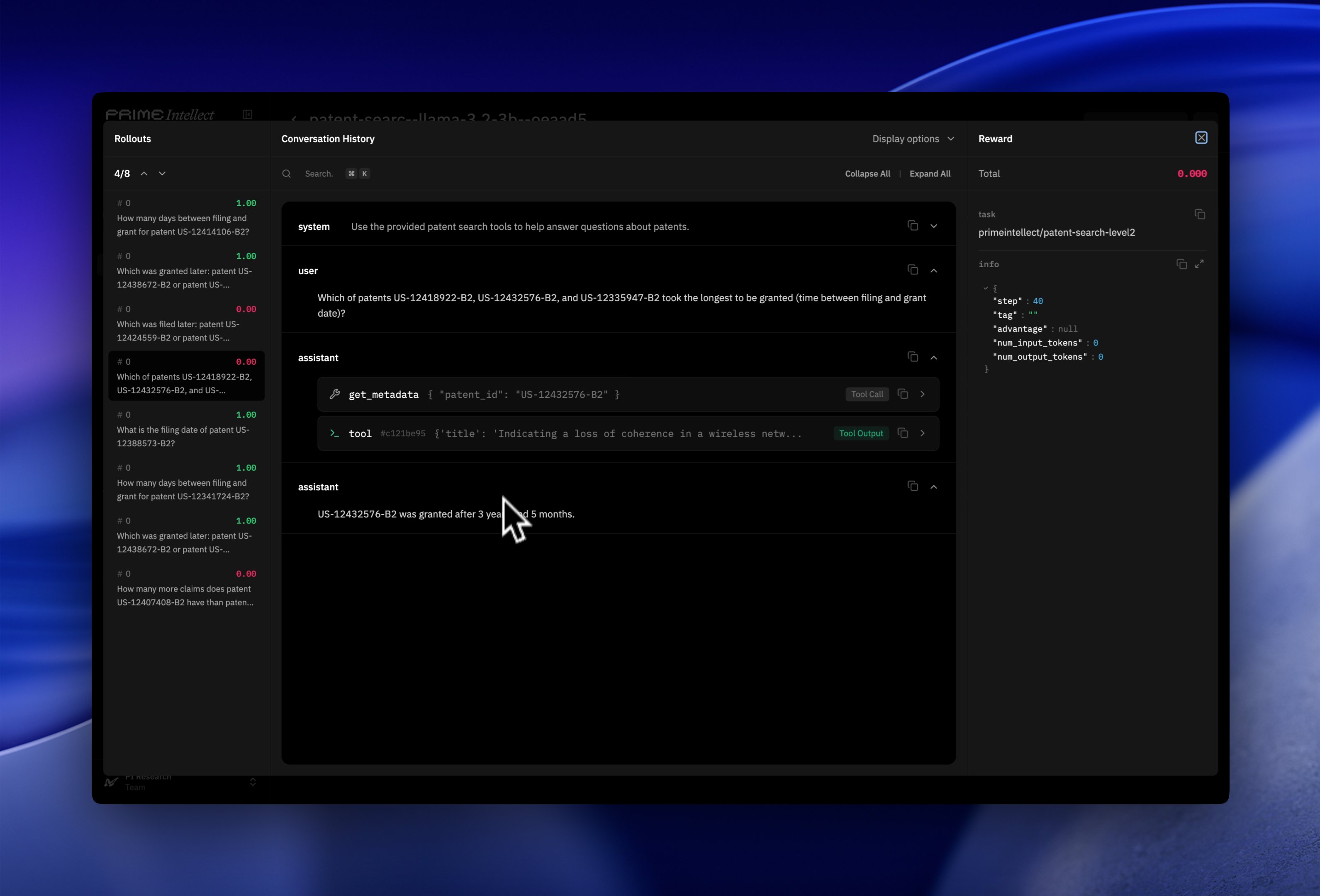
Task: Copy the get_metadata tool call
Action: [903, 394]
